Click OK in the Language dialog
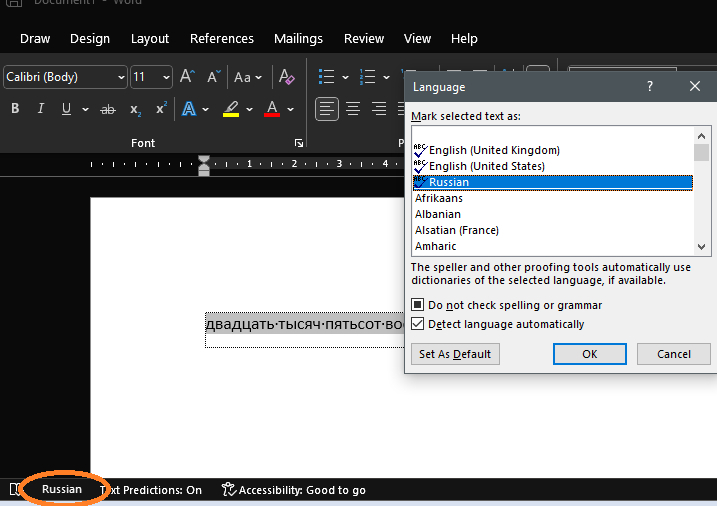 [590, 354]
